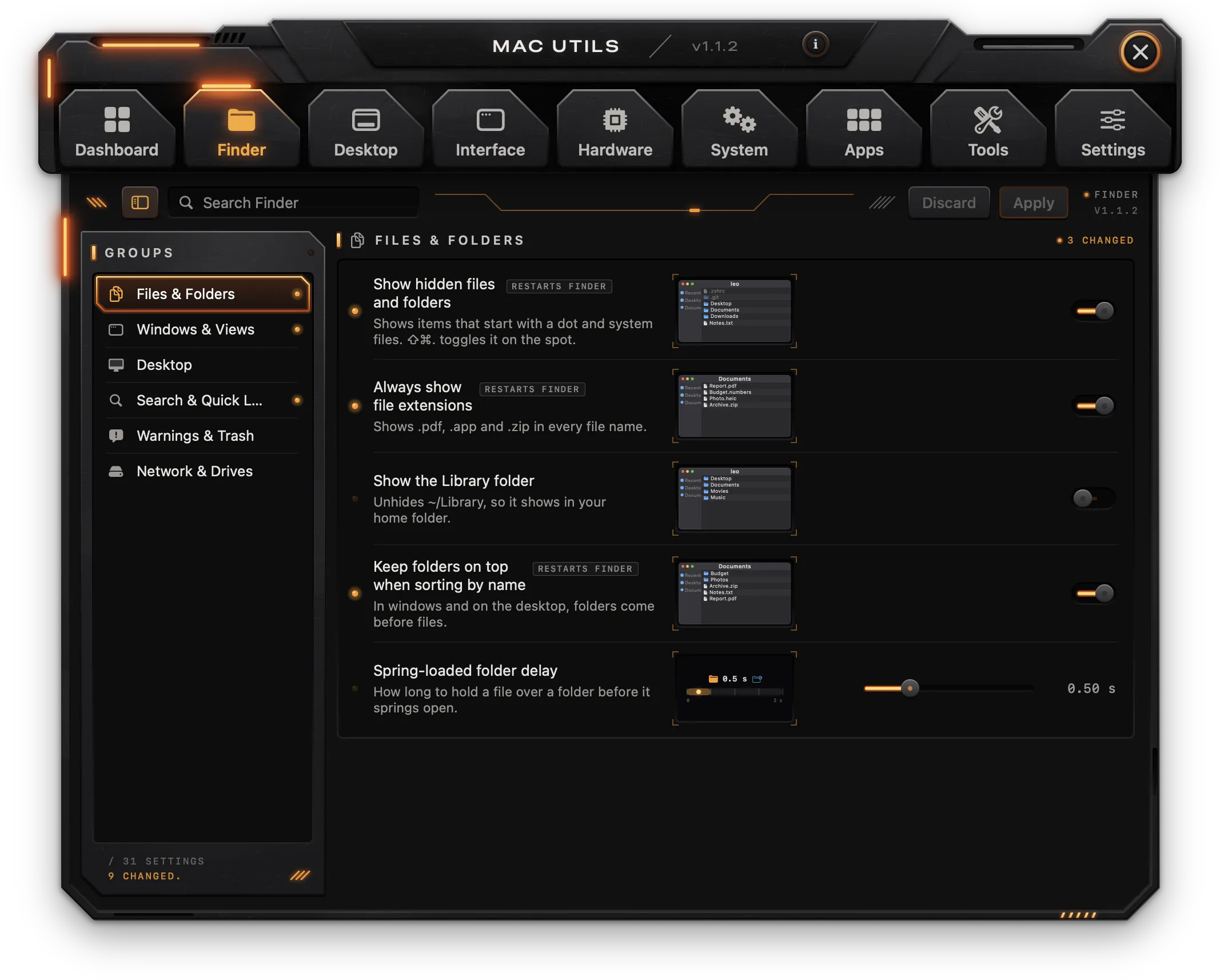Click the Warnings & Trash alert icon
This screenshot has height=980, width=1220.
coord(116,436)
